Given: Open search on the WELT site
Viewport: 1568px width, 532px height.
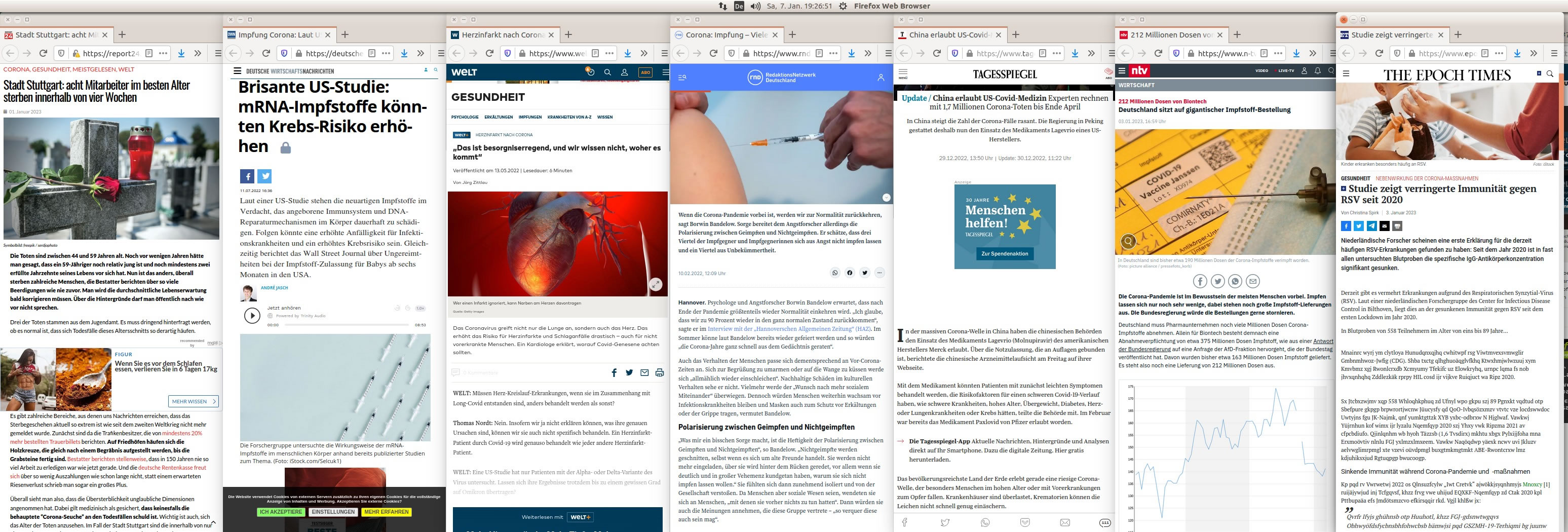Looking at the screenshot, I should click(x=607, y=72).
